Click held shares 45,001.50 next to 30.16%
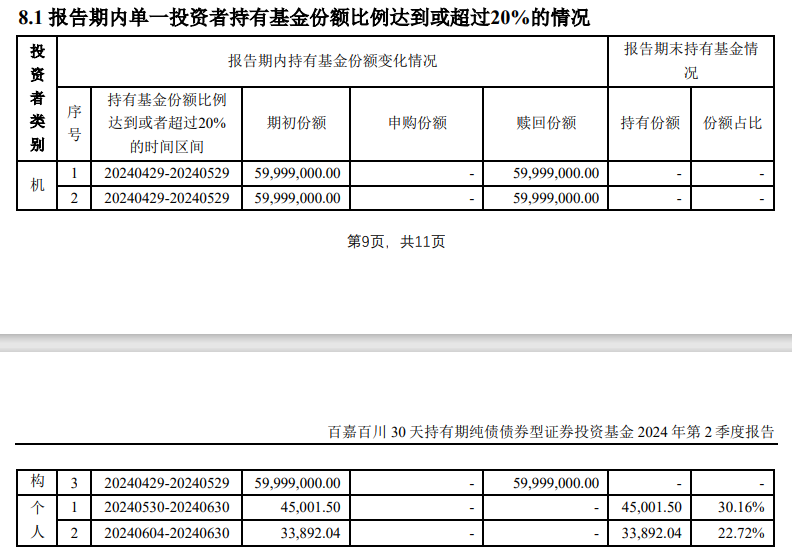Viewport: 792px width, 547px height. tap(652, 507)
